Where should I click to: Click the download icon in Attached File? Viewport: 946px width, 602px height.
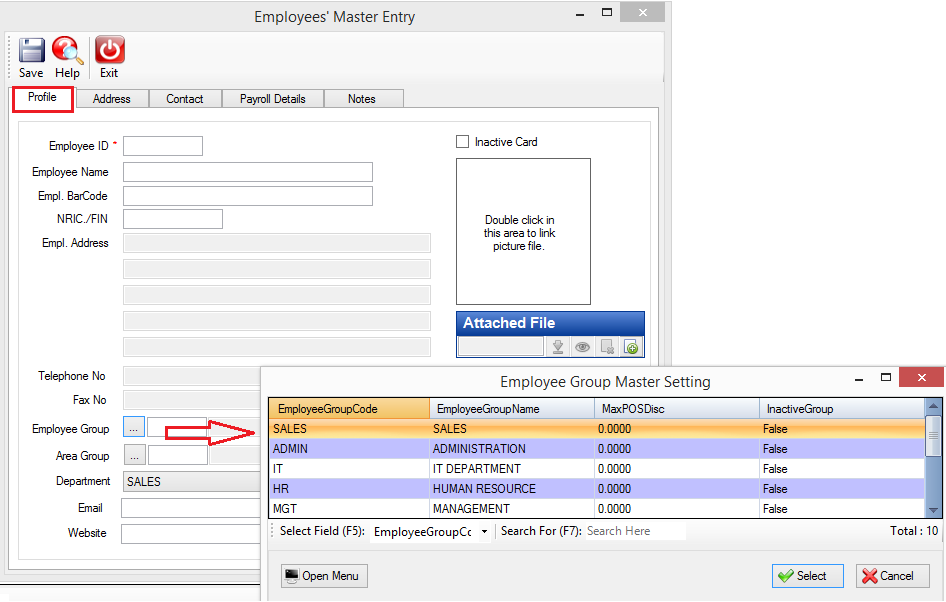point(558,347)
